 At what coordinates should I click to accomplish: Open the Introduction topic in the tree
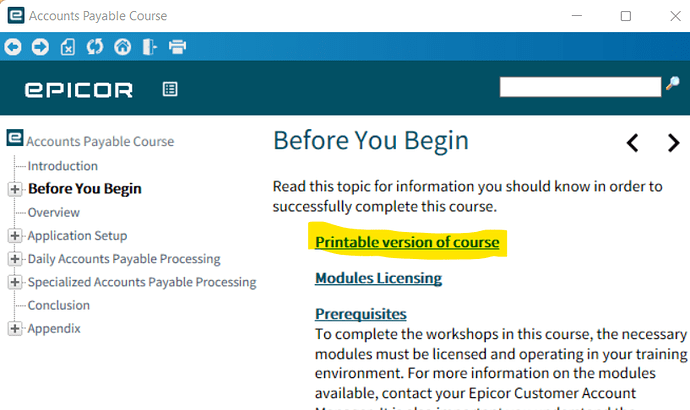62,166
